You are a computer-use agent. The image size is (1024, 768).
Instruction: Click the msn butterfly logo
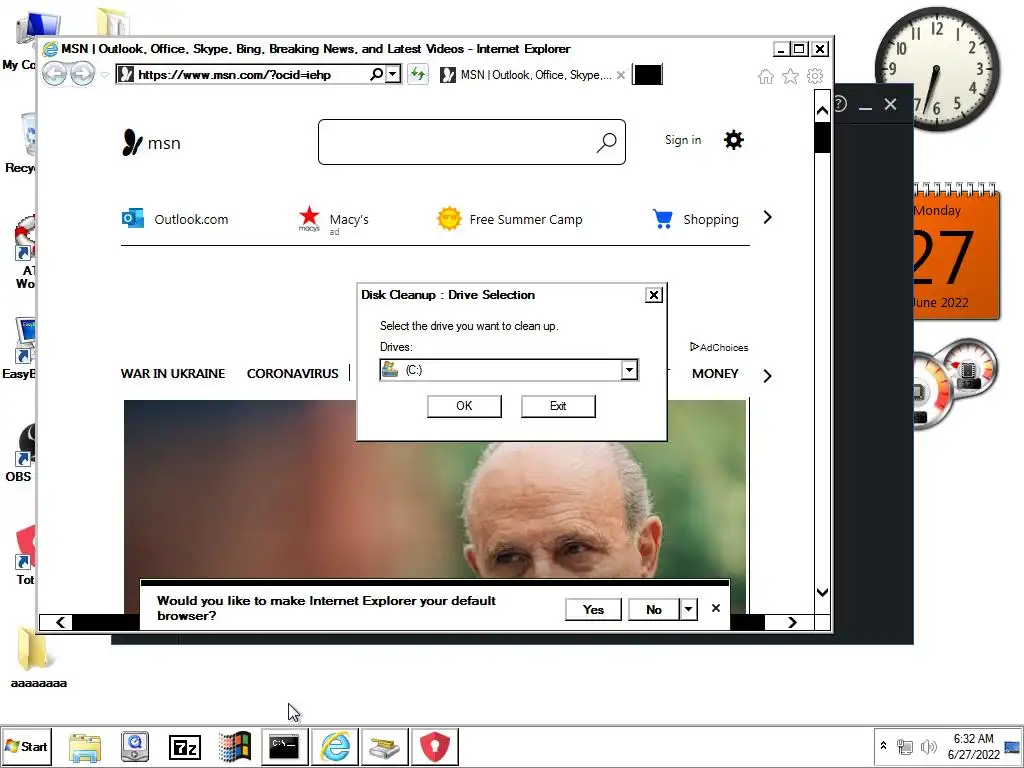tap(152, 142)
